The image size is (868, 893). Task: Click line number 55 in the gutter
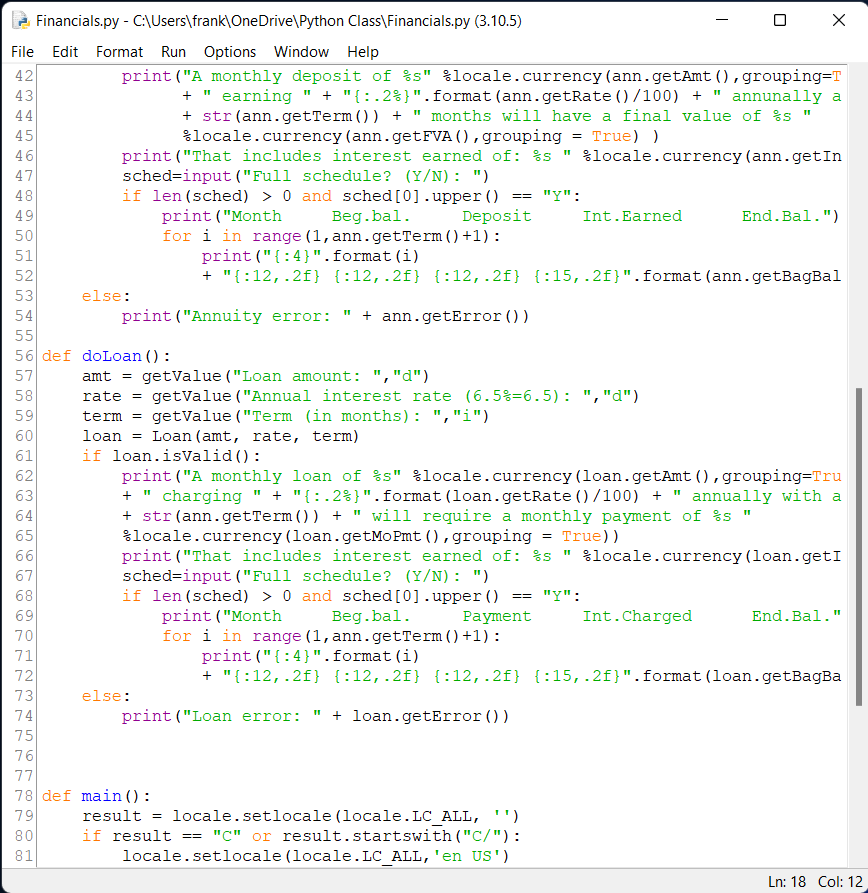[x=24, y=336]
